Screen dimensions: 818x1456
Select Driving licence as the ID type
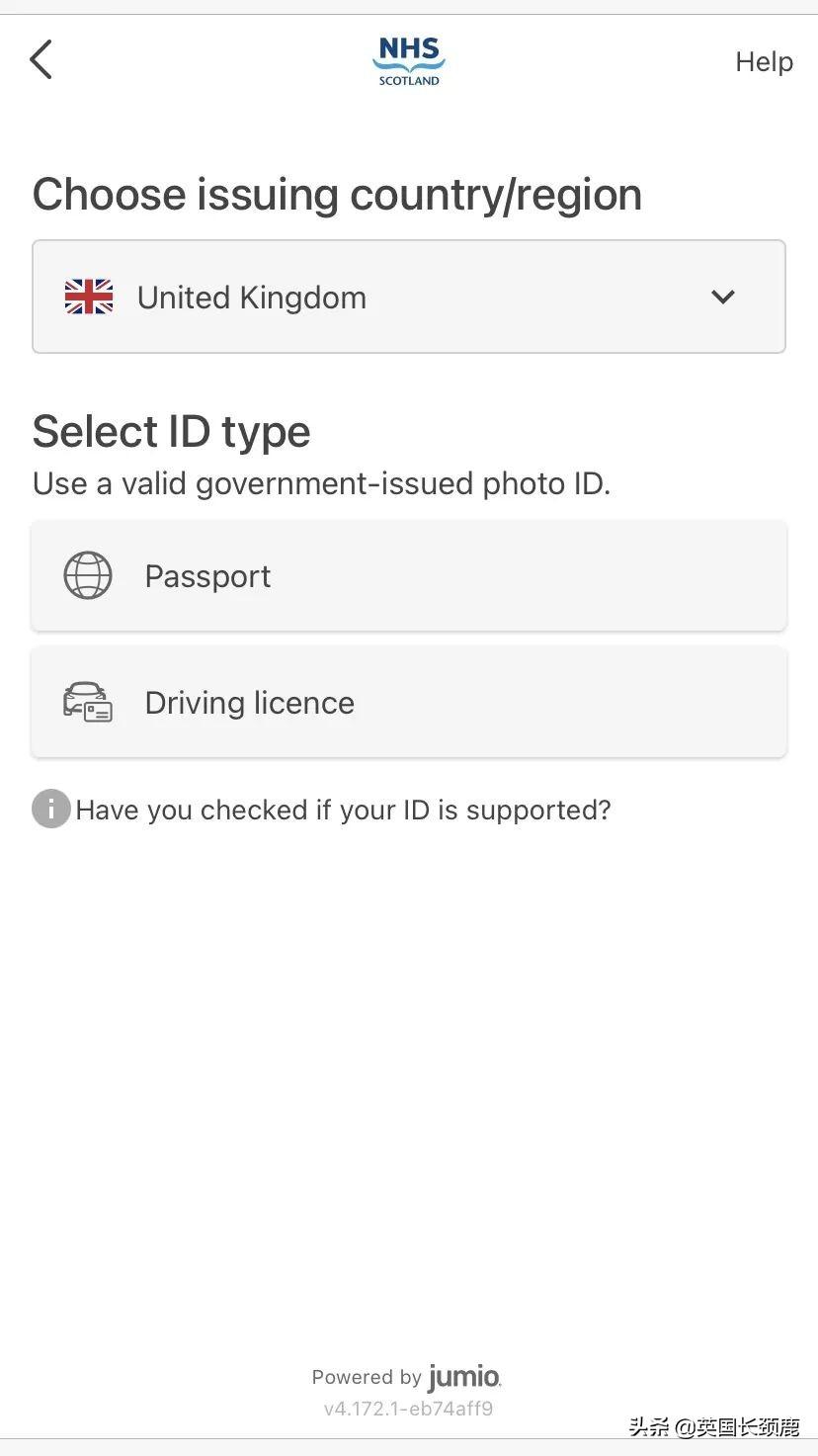pyautogui.click(x=408, y=703)
